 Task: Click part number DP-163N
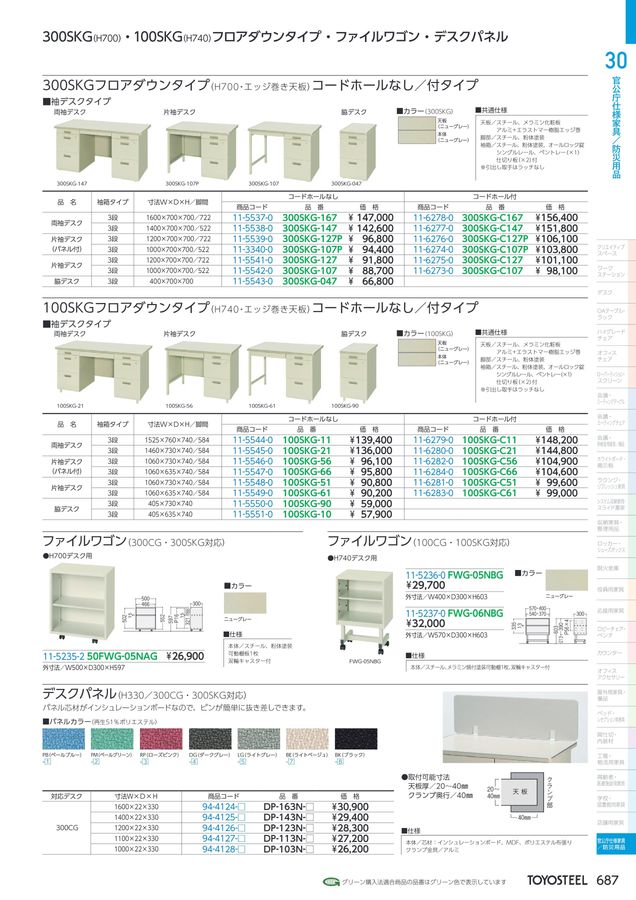[289, 806]
